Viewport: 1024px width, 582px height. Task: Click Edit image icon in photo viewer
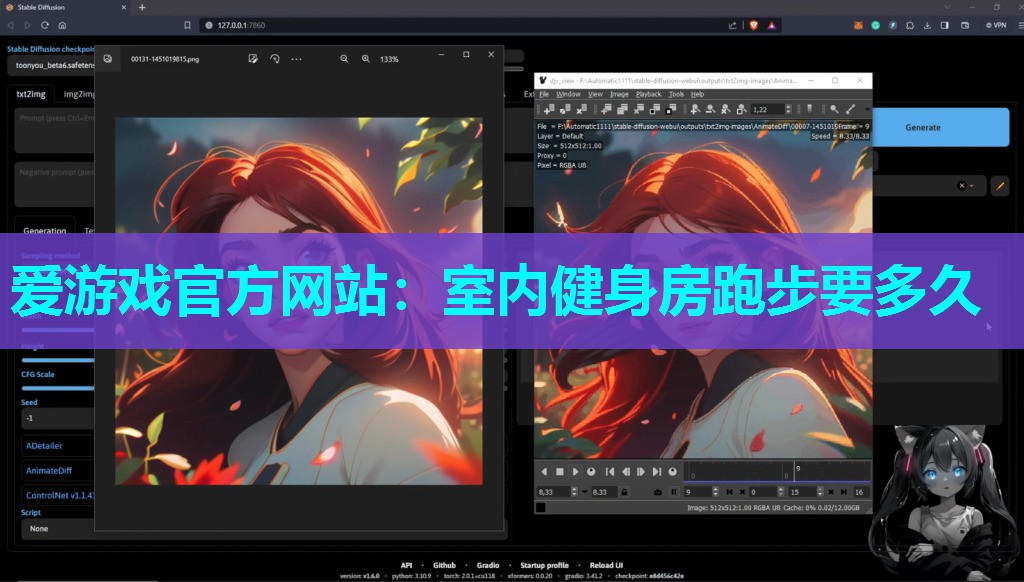click(x=253, y=59)
